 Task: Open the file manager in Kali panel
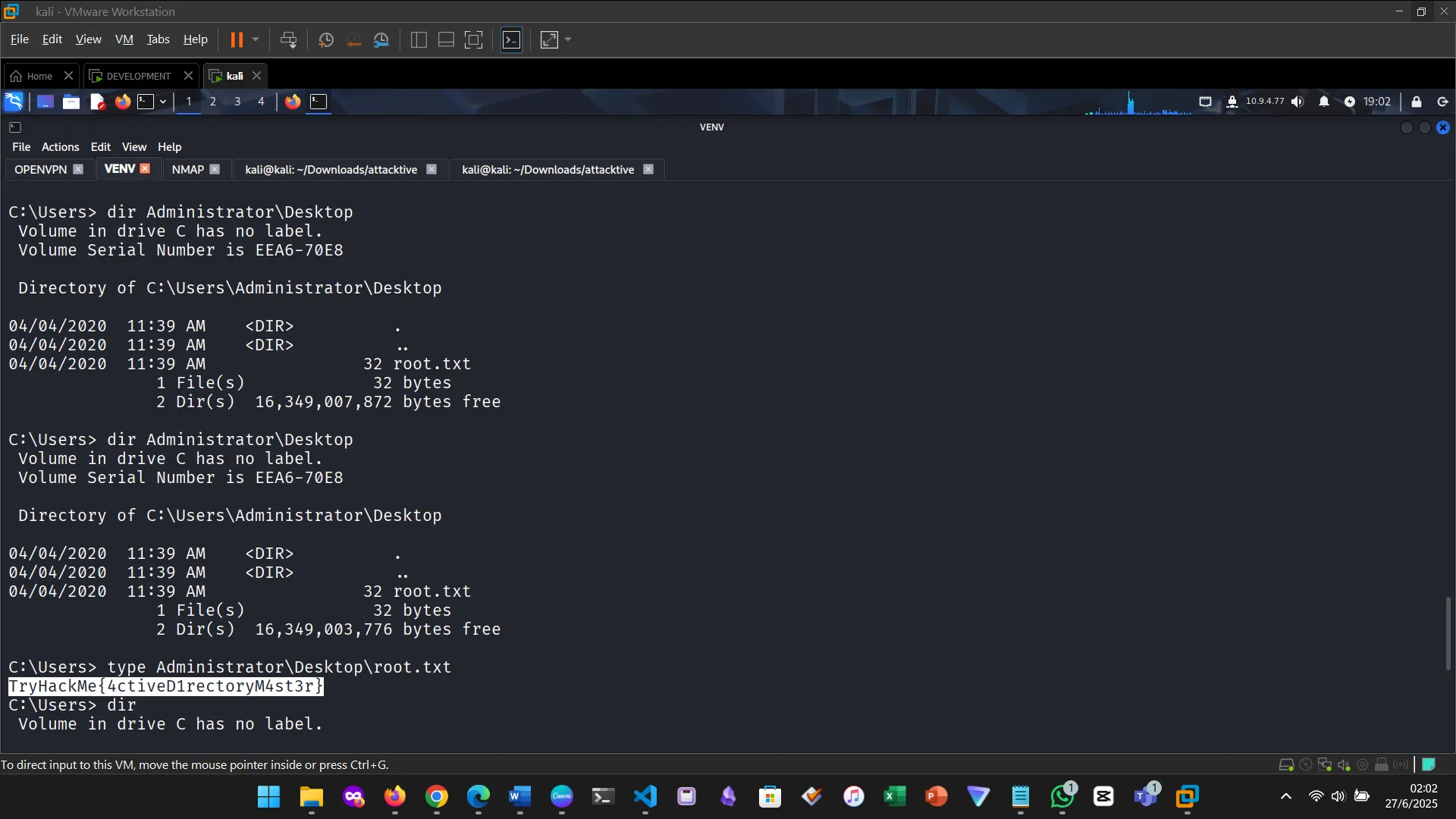(71, 102)
